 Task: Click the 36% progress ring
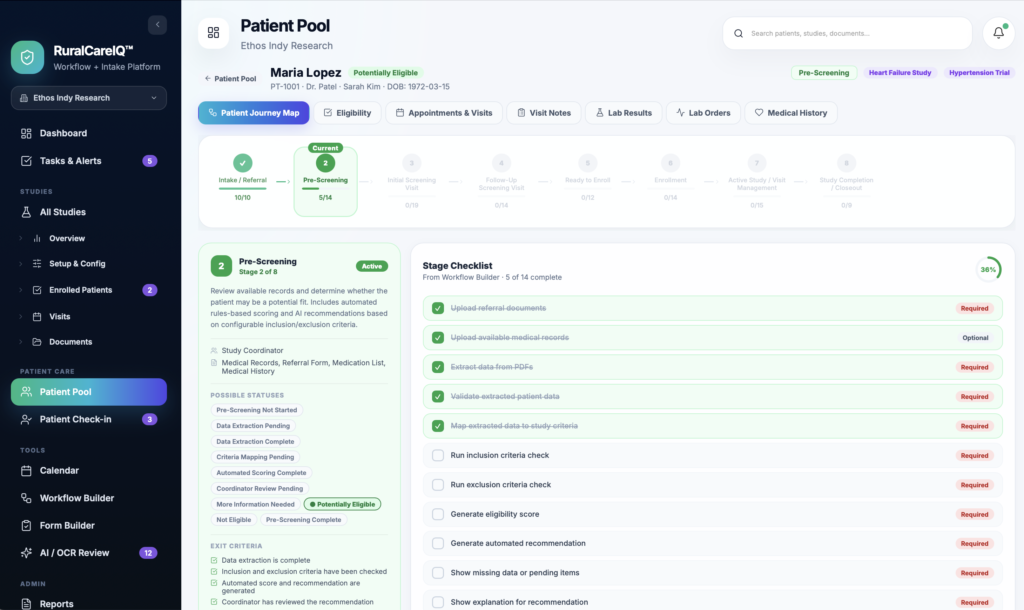[x=988, y=269]
